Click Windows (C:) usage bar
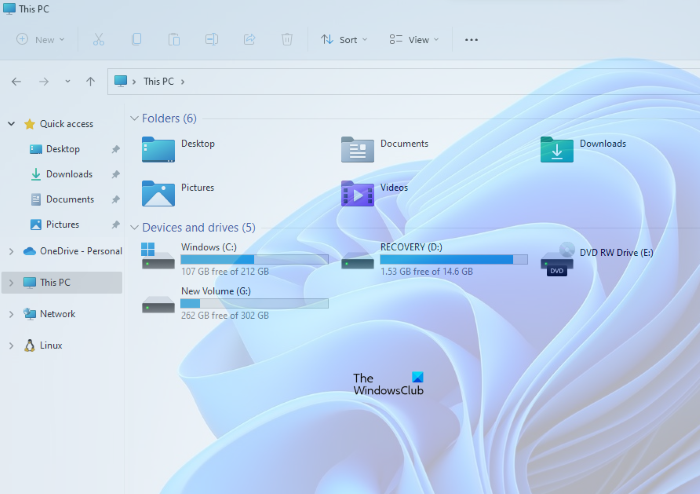This screenshot has height=494, width=700. (254, 259)
